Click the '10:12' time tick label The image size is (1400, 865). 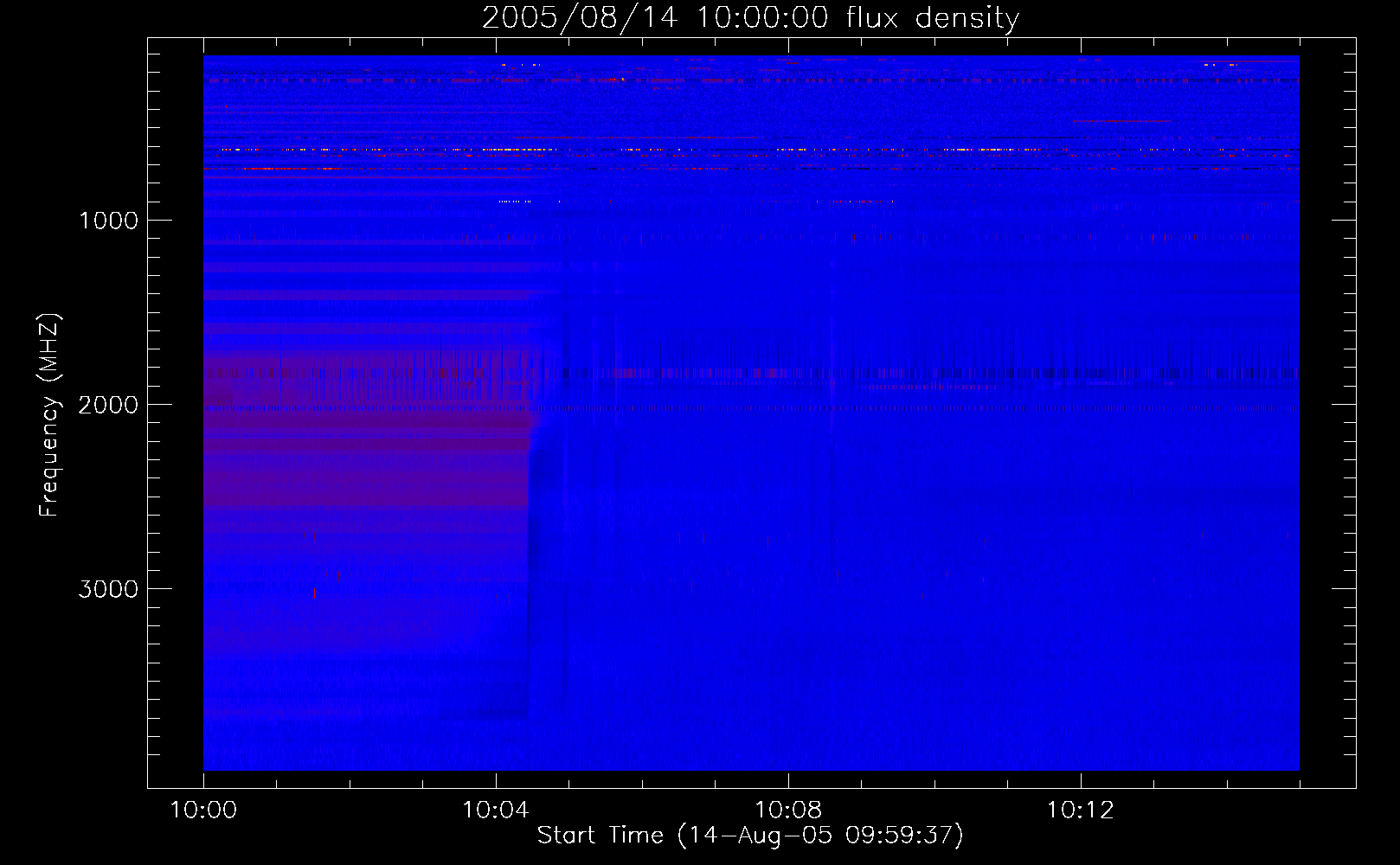coord(1080,811)
